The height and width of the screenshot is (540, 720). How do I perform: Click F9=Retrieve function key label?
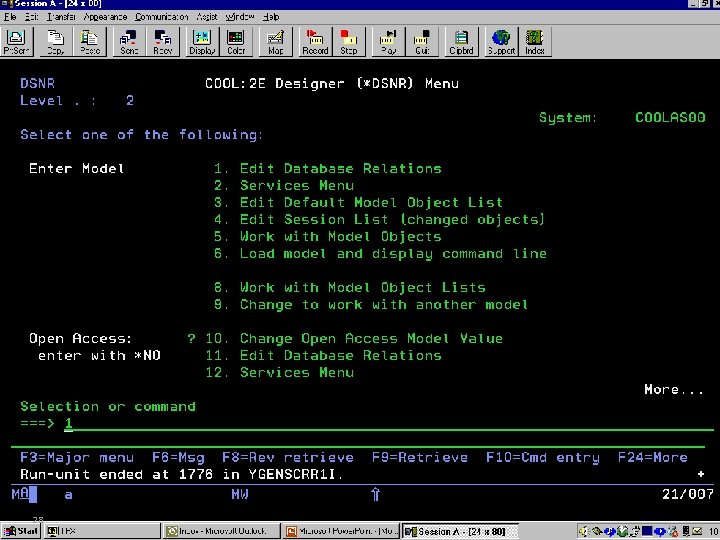pyautogui.click(x=420, y=457)
